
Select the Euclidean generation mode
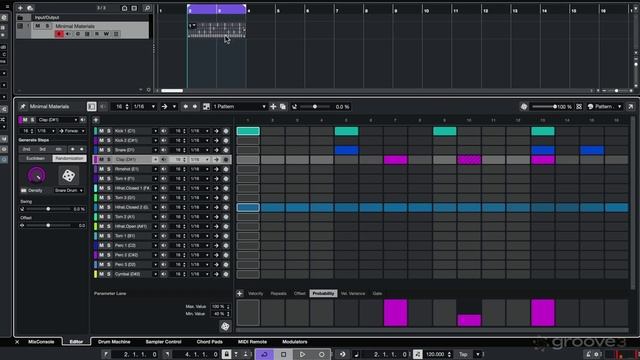click(36, 158)
